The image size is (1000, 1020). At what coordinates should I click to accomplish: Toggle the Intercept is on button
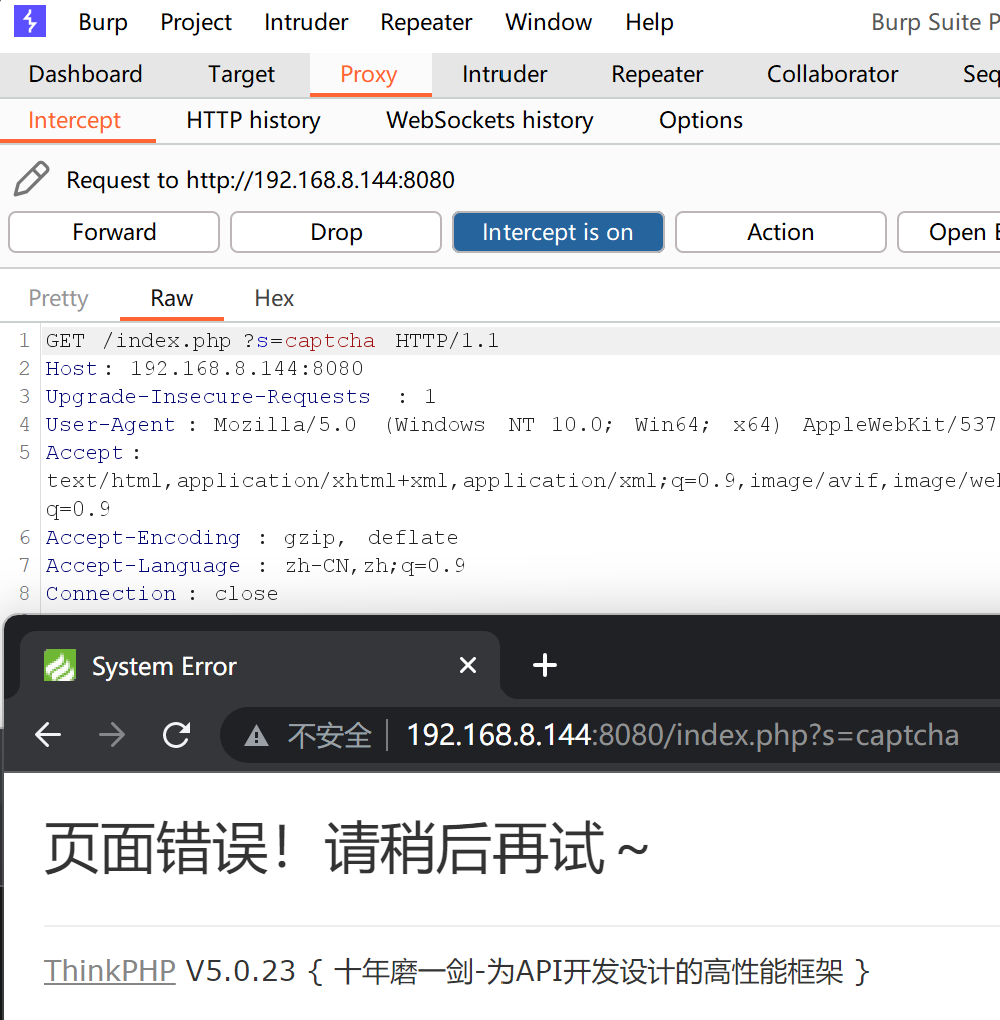tap(558, 232)
